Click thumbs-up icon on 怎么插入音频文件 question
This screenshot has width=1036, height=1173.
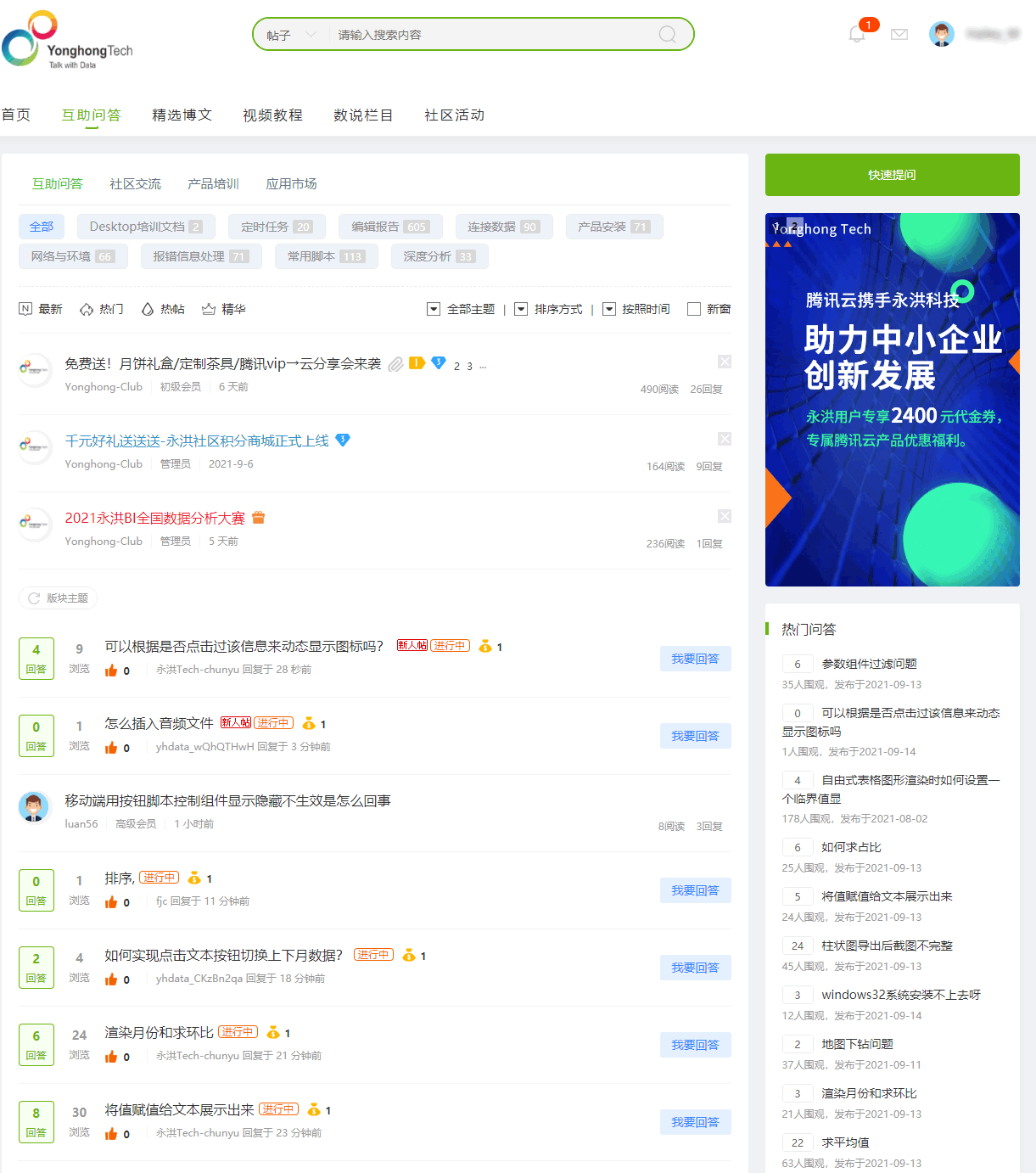111,748
